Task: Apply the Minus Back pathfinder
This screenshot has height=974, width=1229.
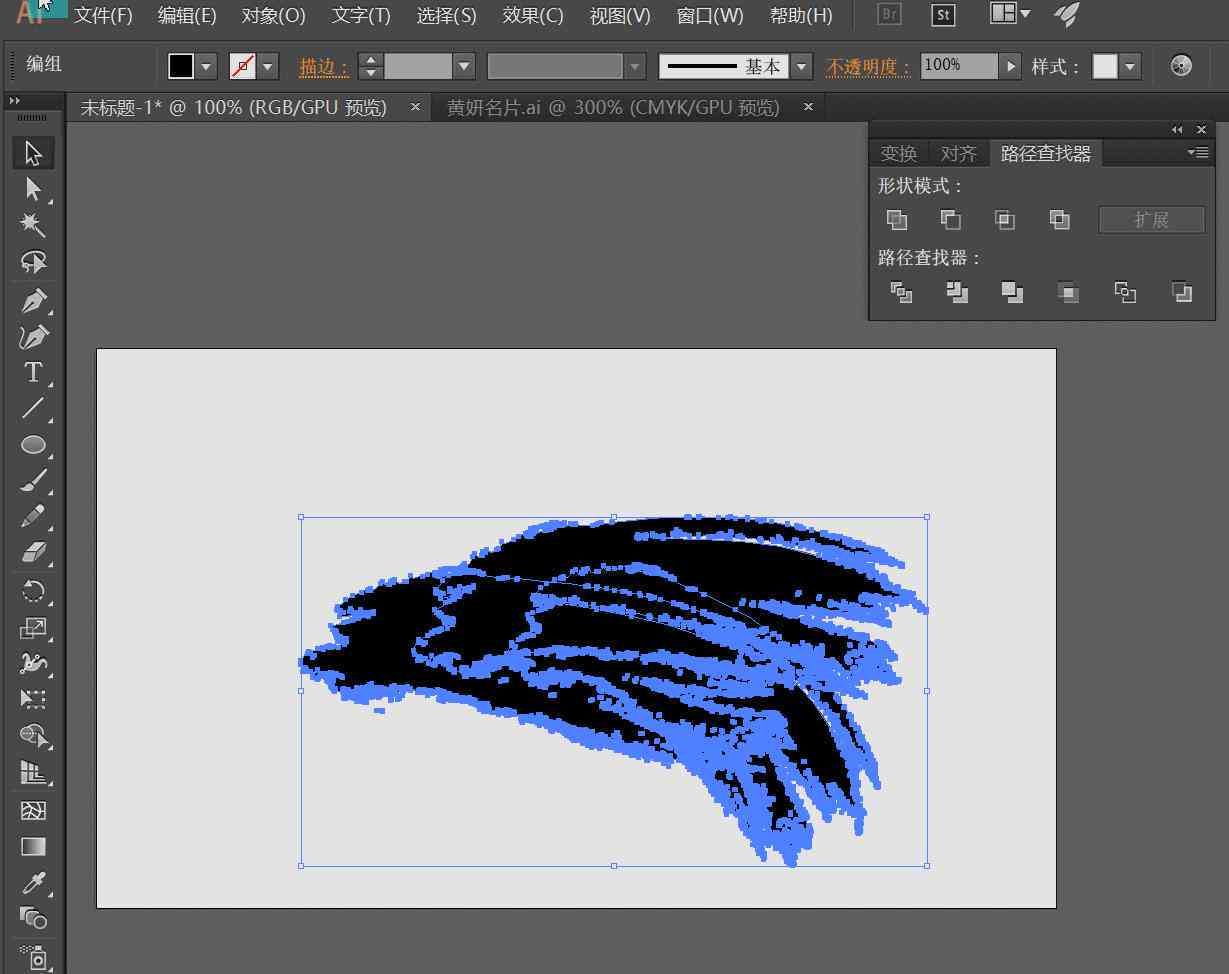Action: pos(1182,292)
